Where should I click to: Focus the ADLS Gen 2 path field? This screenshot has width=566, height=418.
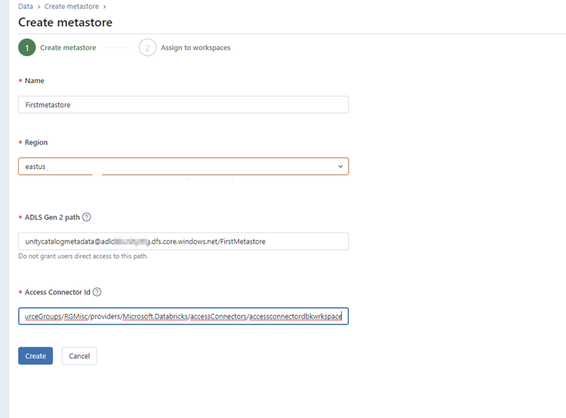coord(183,241)
